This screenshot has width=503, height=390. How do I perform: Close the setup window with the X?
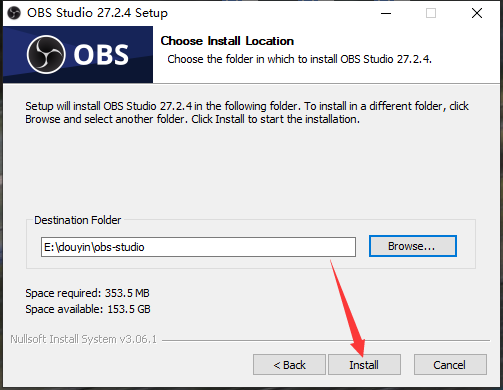(x=477, y=13)
